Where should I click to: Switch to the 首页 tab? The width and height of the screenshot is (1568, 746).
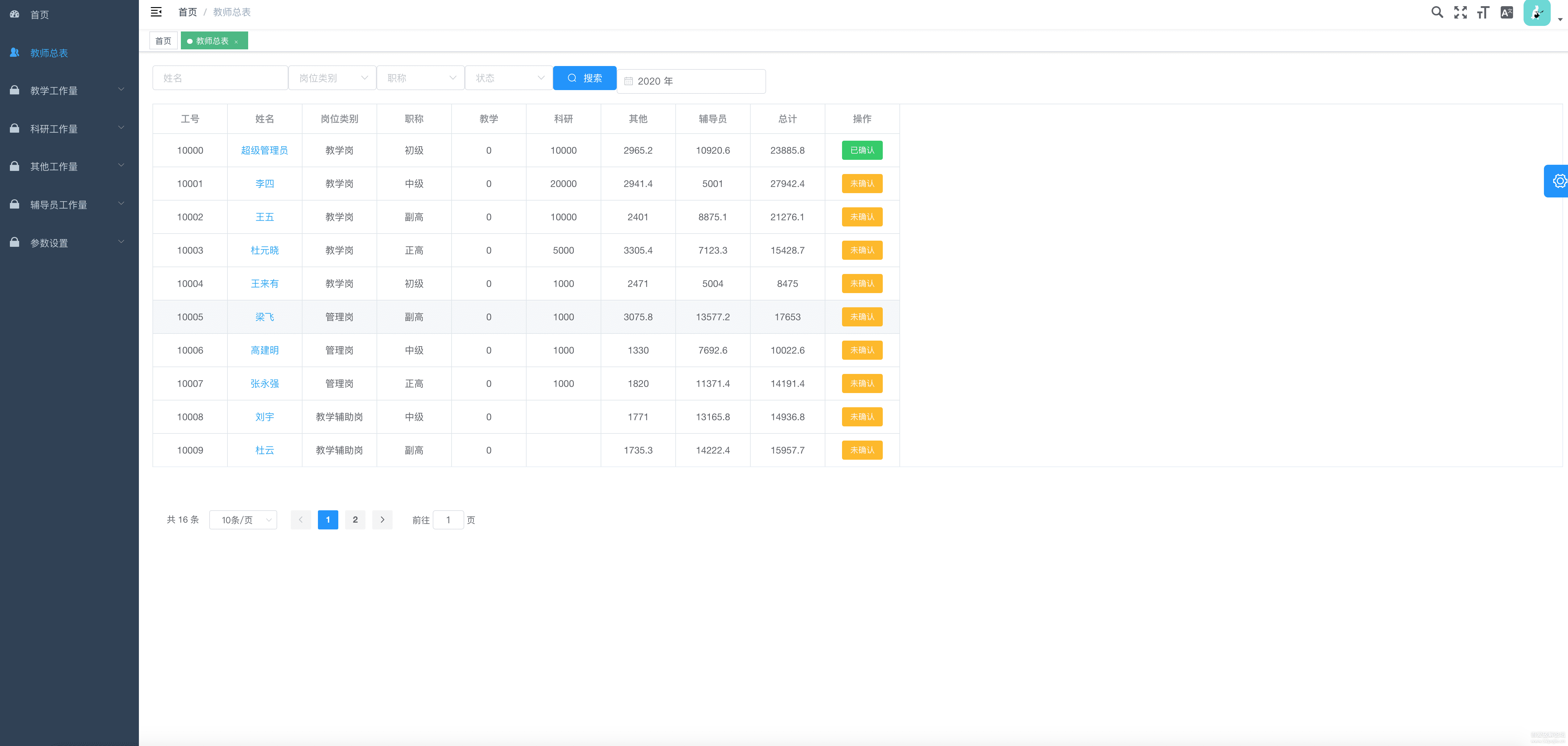pyautogui.click(x=163, y=41)
